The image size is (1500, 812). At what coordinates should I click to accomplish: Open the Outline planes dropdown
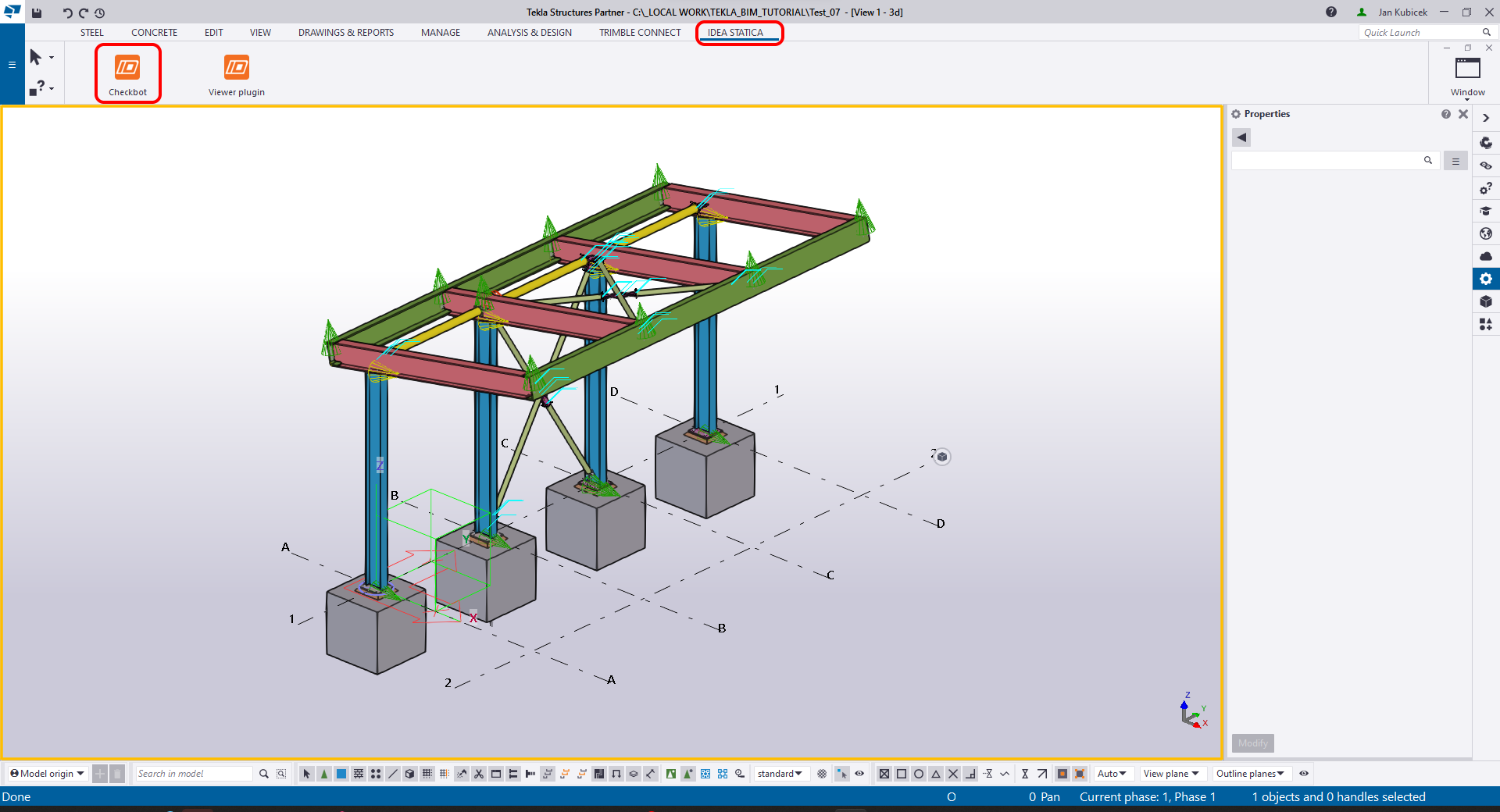click(x=1250, y=774)
